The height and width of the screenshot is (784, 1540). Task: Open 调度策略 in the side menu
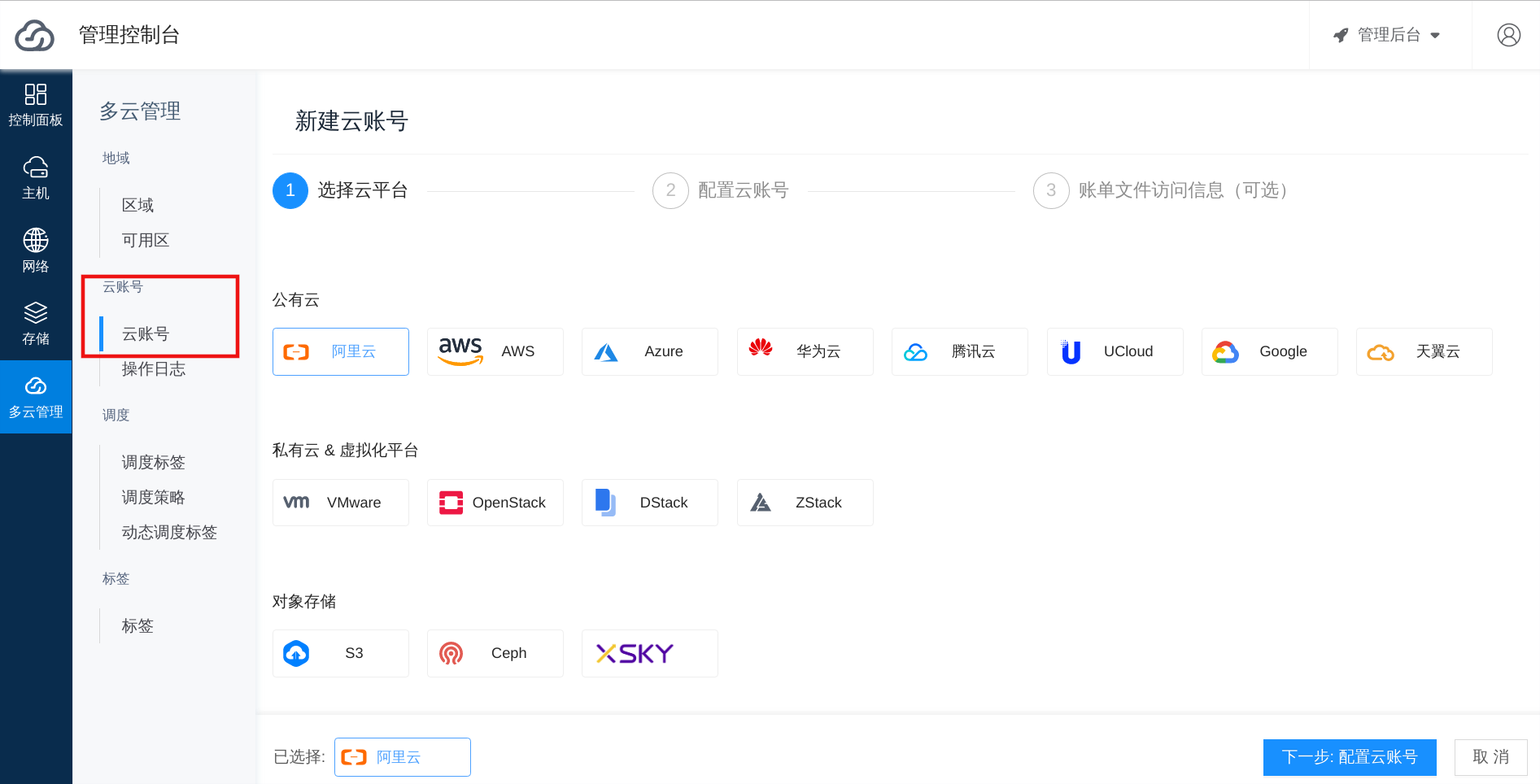[x=153, y=497]
